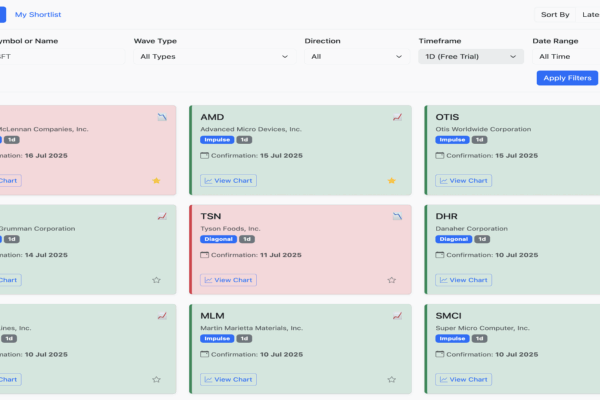600x400 pixels.
Task: Star the Grumman Corporation card
Action: [x=156, y=280]
